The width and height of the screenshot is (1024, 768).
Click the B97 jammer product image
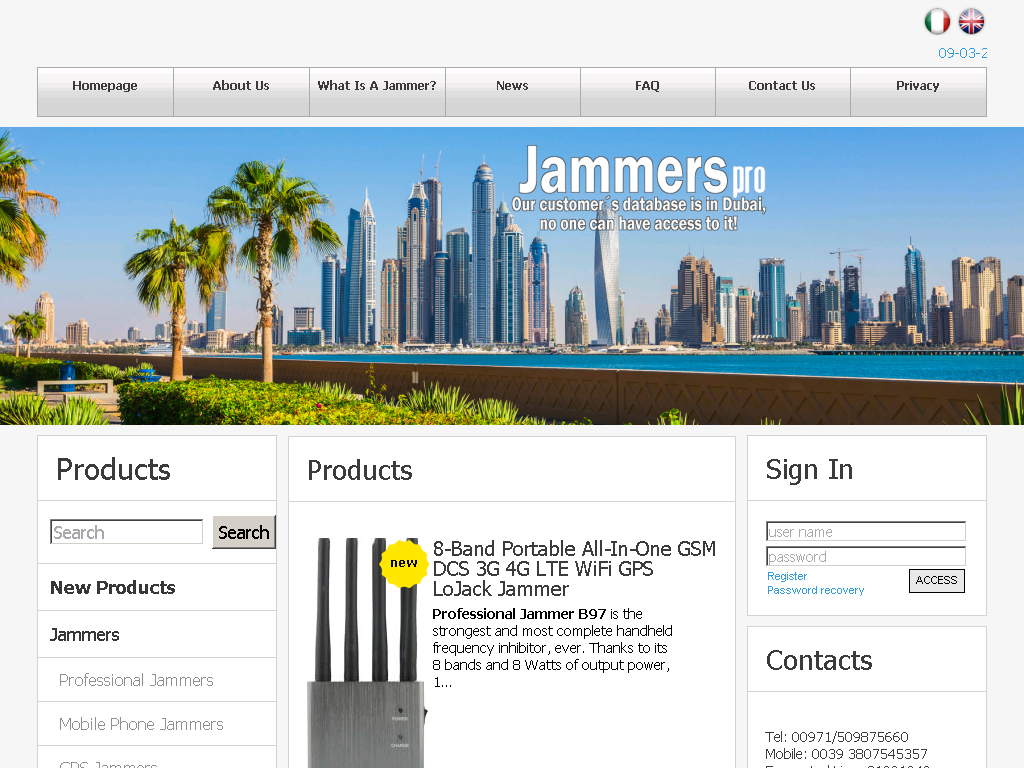point(366,653)
